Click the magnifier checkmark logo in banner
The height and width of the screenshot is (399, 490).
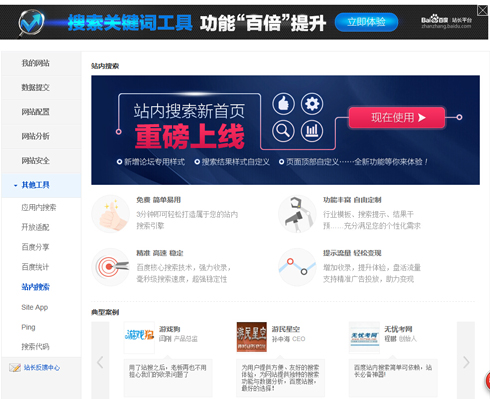pyautogui.click(x=30, y=22)
